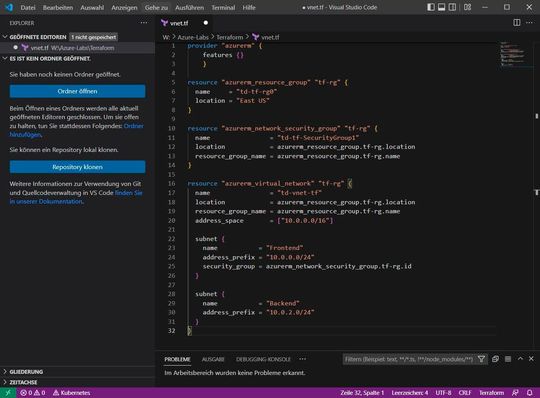Click the VS Code logo icon

pos(9,7)
